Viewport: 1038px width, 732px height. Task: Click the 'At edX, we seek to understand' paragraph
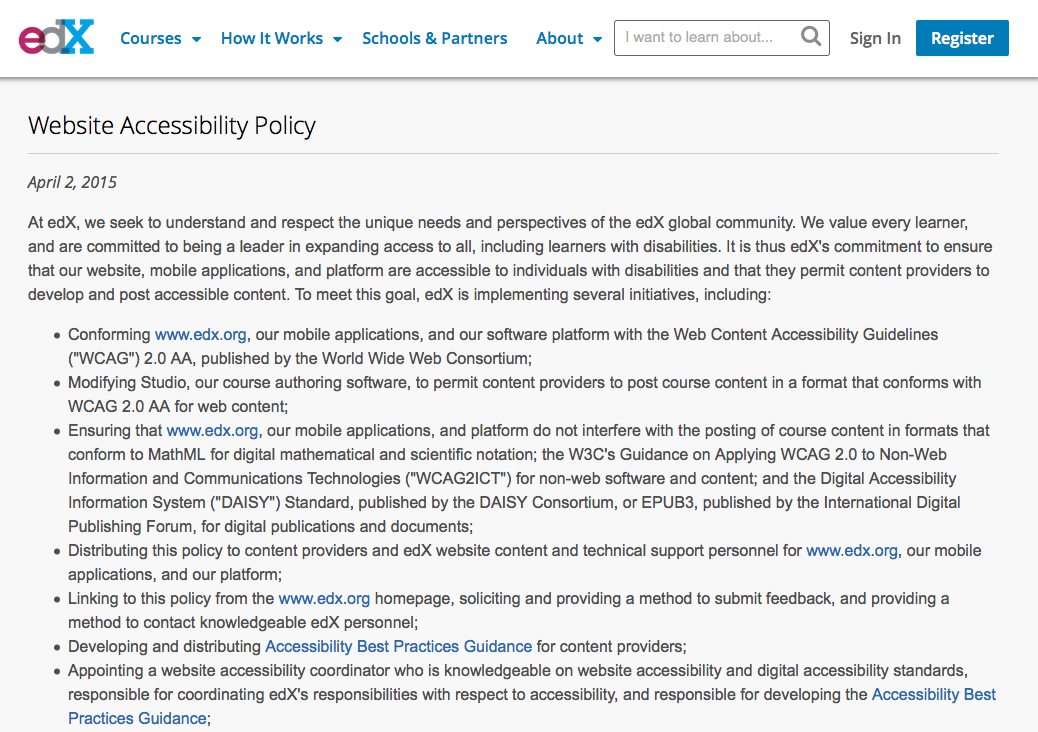[510, 258]
